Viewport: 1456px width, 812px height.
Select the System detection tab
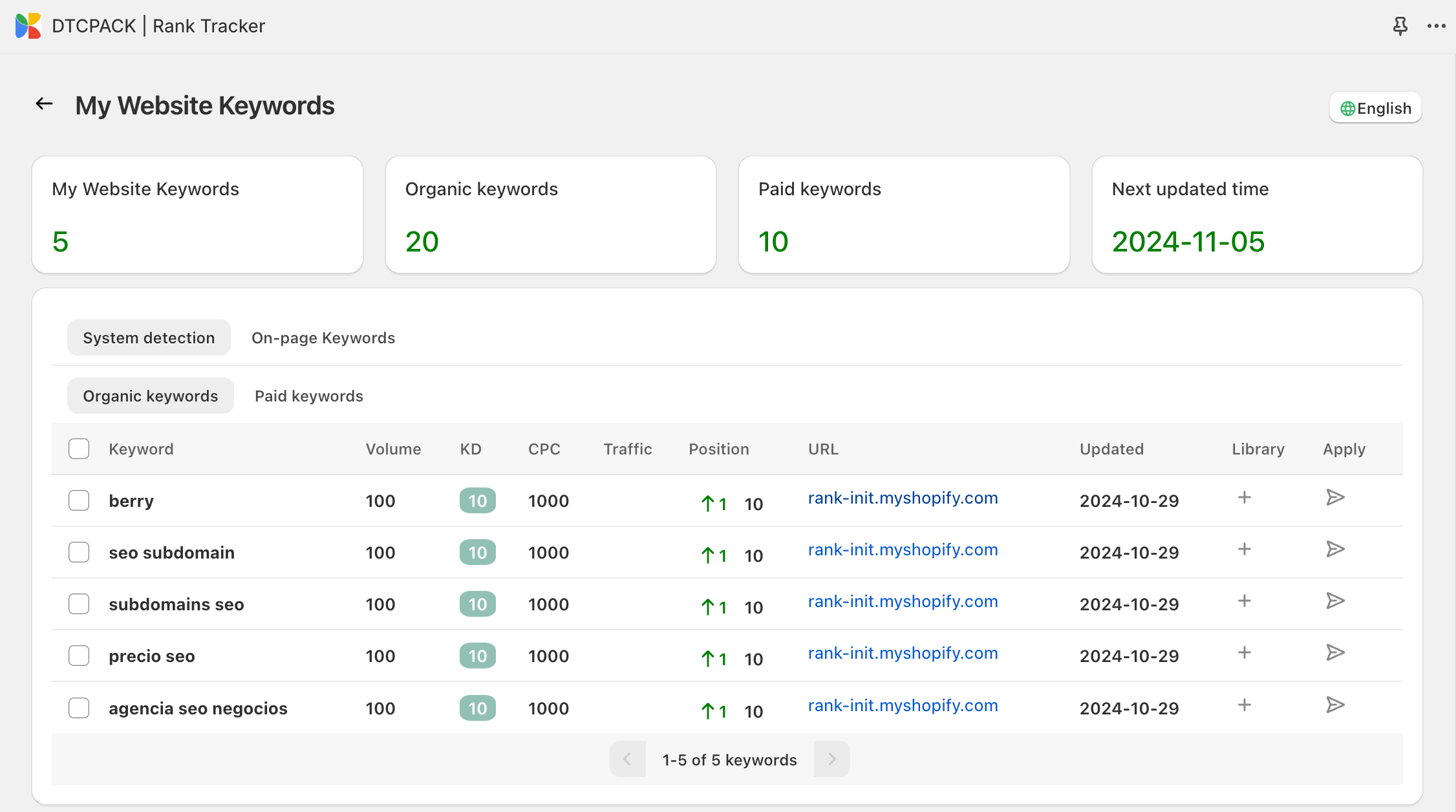tap(149, 337)
